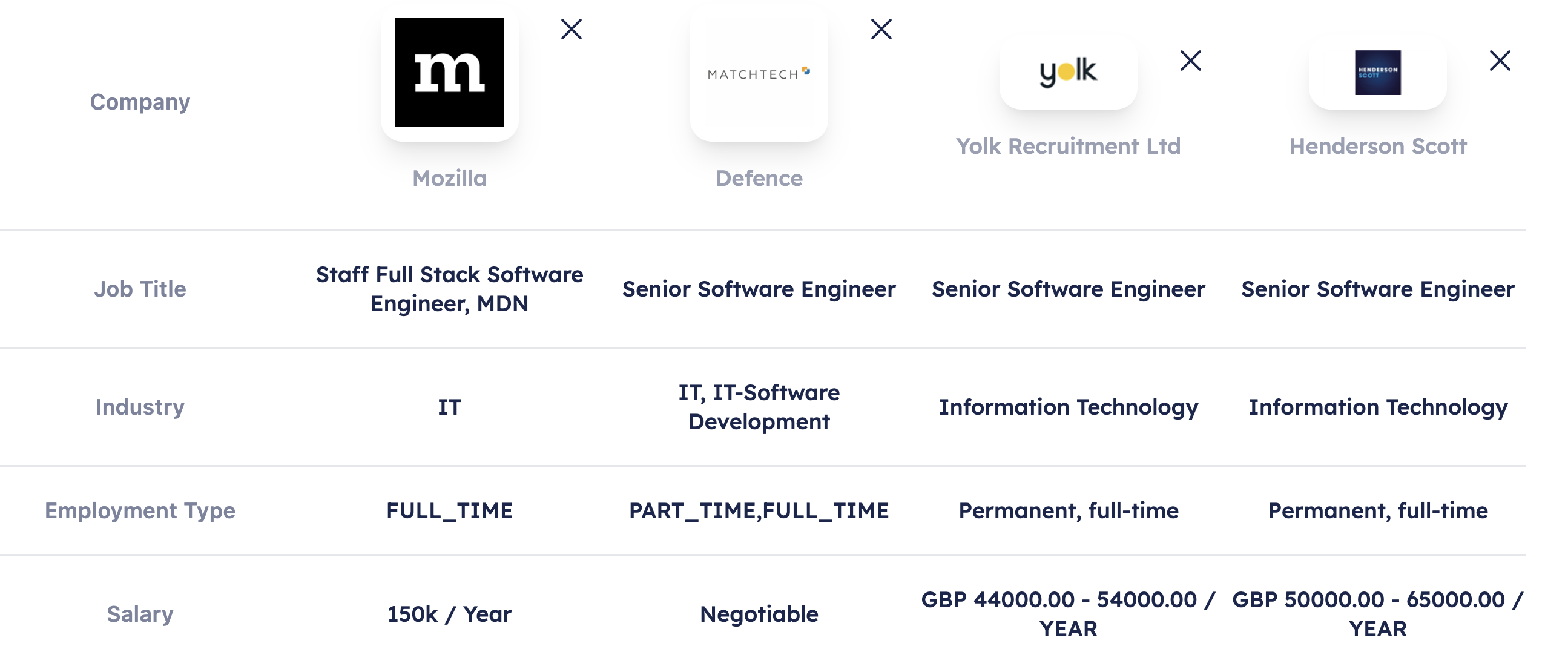
Task: Remove Yolk Recruitment Ltd from comparison
Action: click(1190, 61)
